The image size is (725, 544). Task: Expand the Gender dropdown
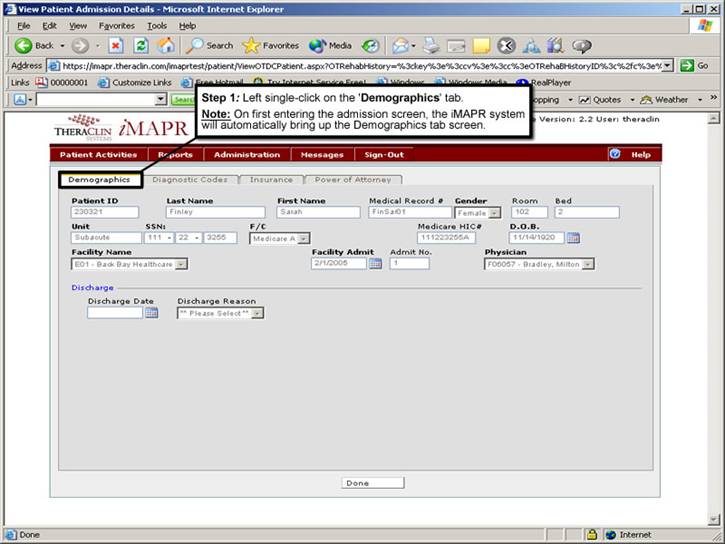pyautogui.click(x=494, y=213)
